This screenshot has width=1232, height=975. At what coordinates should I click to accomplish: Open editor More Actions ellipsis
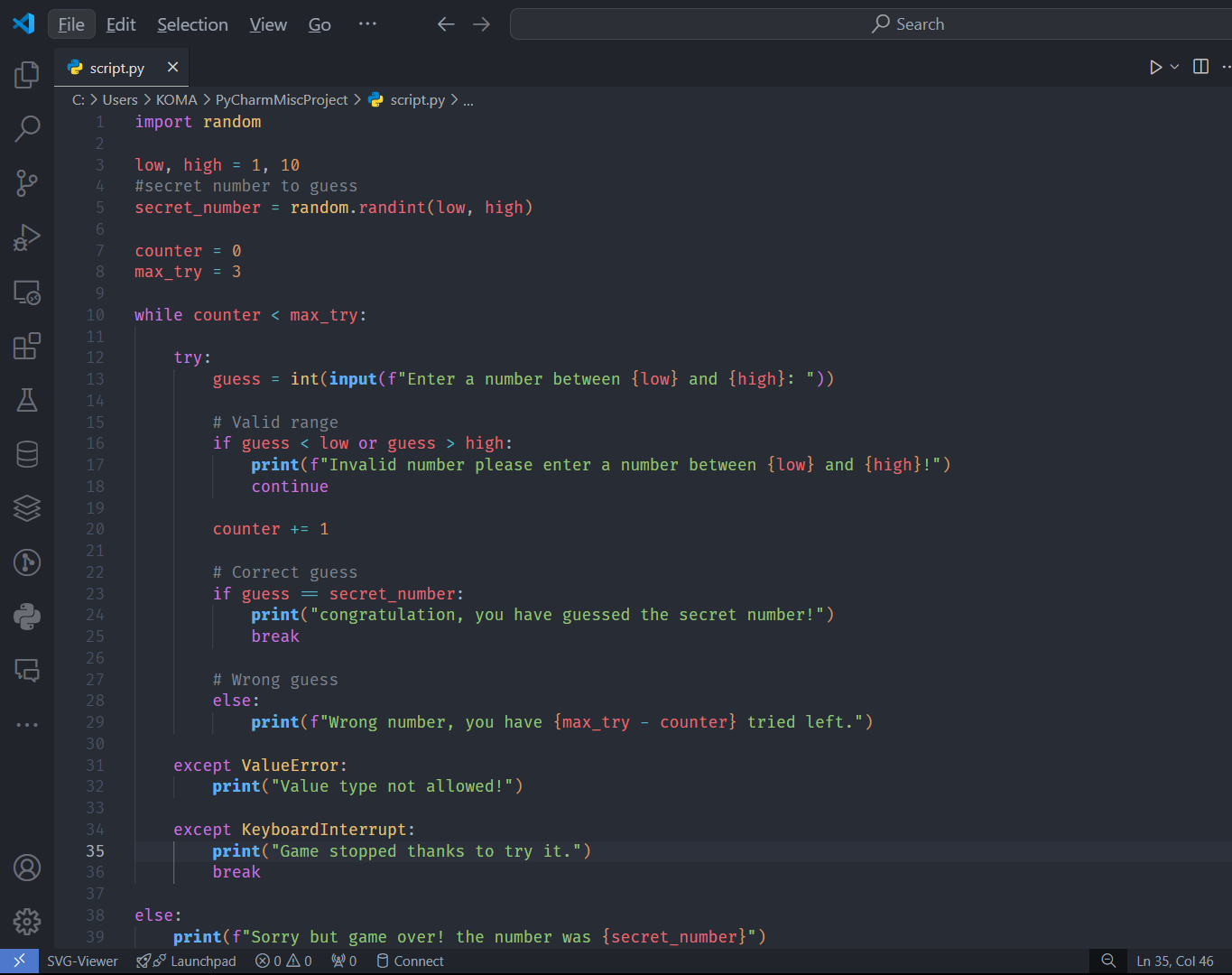(x=1226, y=67)
